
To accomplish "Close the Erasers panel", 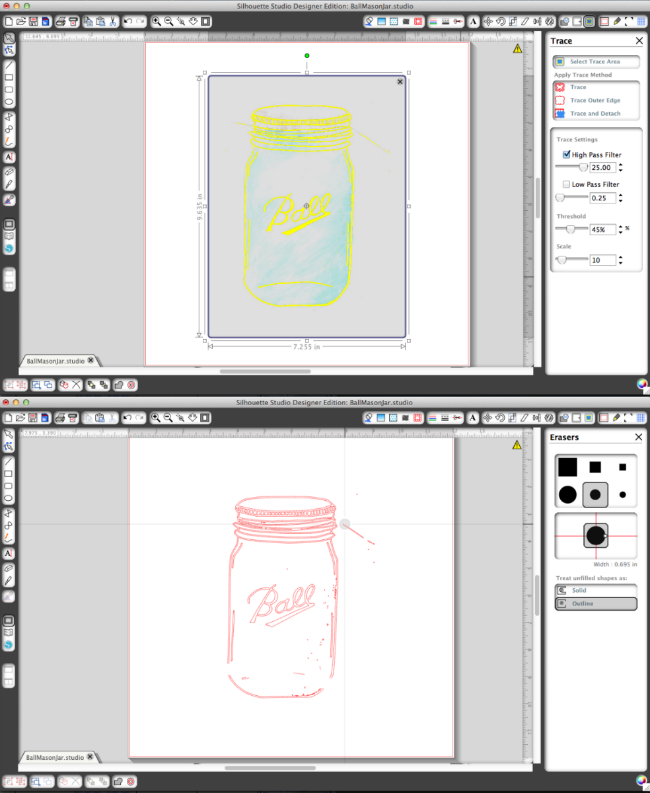I will [x=638, y=436].
